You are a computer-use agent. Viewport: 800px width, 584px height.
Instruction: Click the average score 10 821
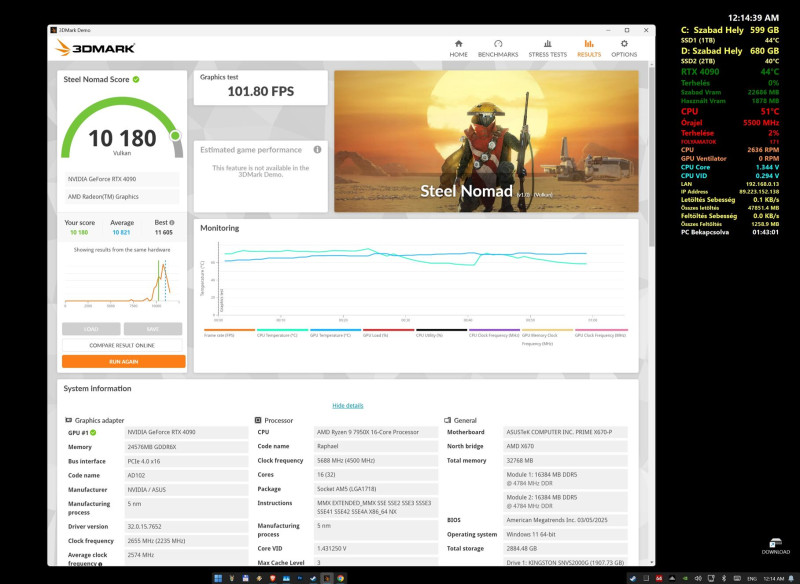121,233
